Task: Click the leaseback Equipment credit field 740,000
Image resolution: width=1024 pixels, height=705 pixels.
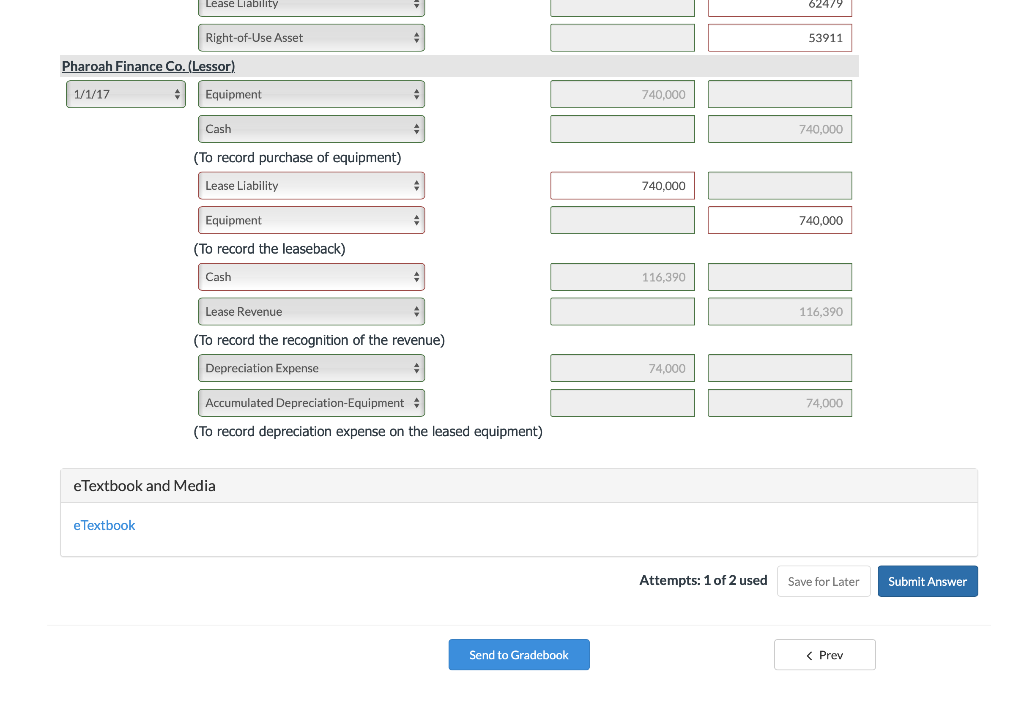Action: [x=780, y=221]
